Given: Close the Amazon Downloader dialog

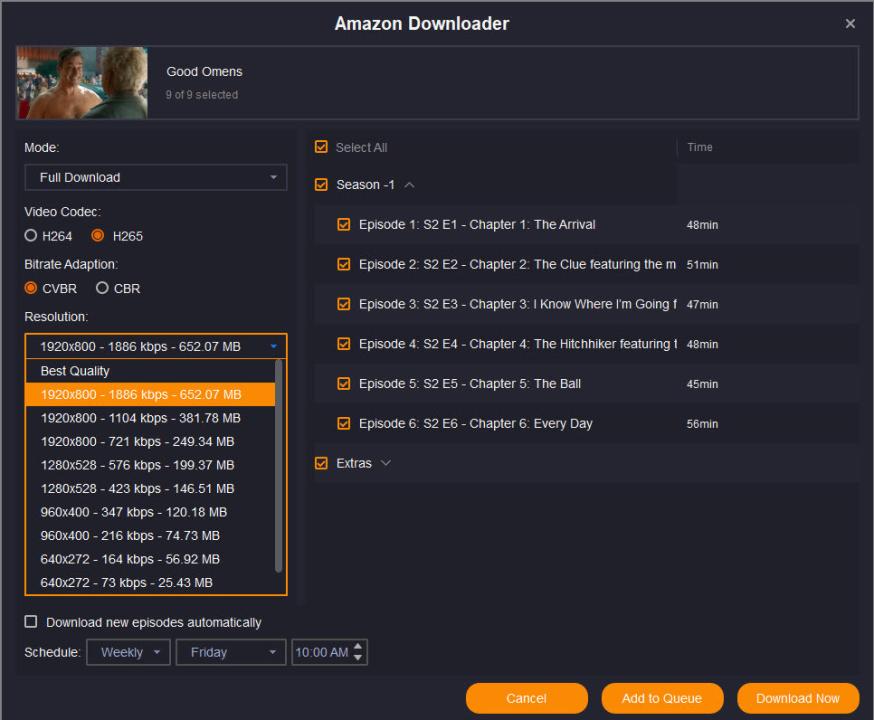Looking at the screenshot, I should (x=850, y=24).
